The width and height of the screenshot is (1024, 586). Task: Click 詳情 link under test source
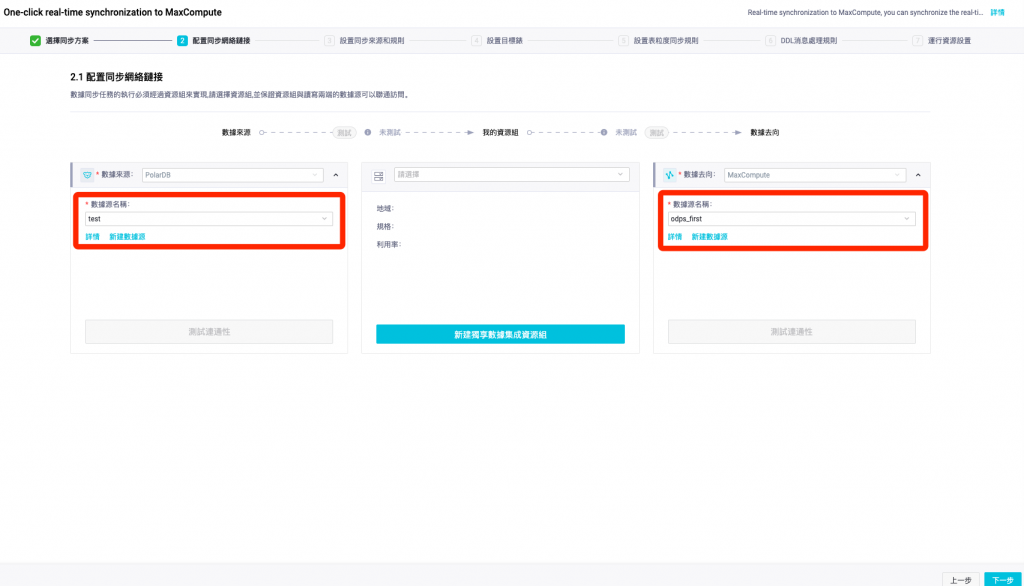pyautogui.click(x=92, y=237)
